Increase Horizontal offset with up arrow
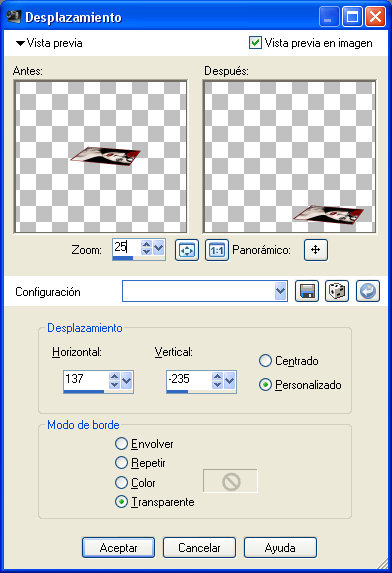This screenshot has height=573, width=392. point(114,376)
